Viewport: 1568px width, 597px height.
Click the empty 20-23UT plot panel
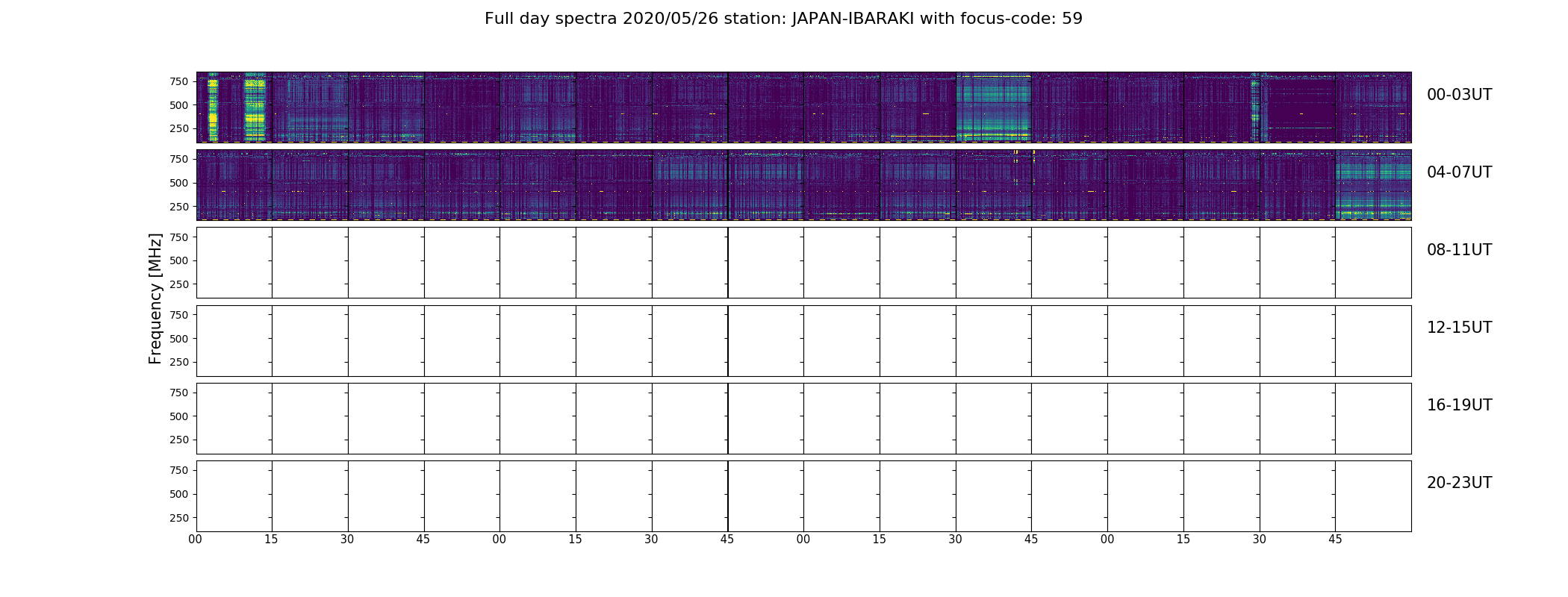[803, 496]
